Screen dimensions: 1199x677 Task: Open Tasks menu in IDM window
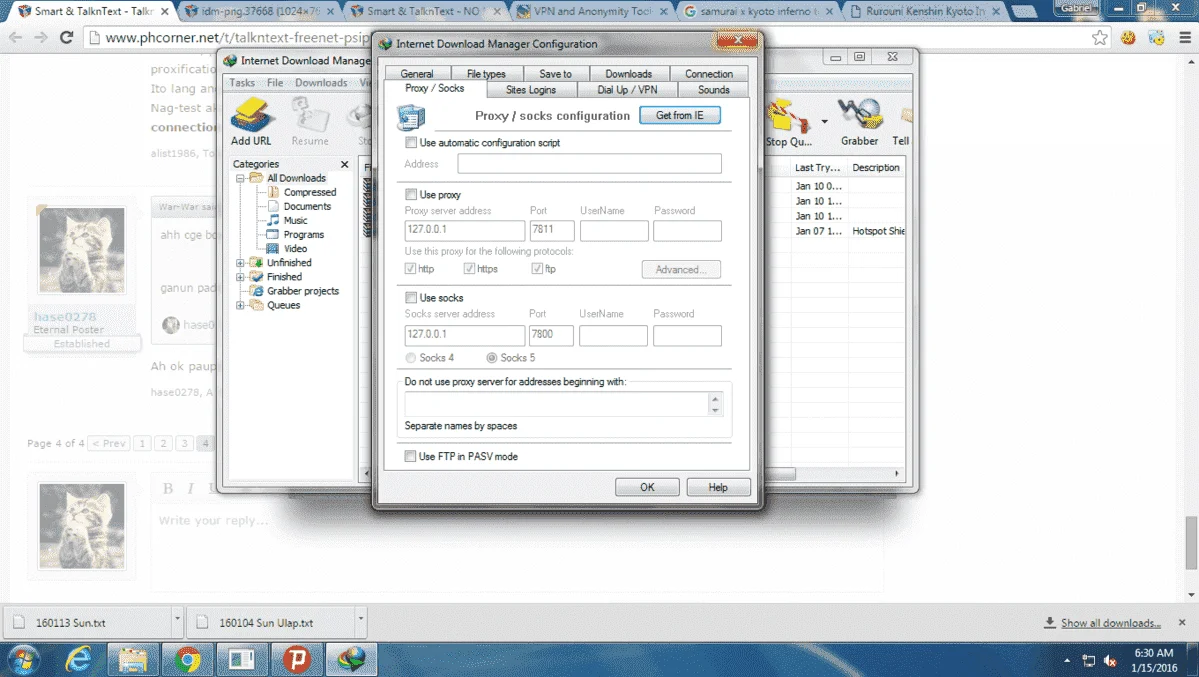click(x=242, y=83)
